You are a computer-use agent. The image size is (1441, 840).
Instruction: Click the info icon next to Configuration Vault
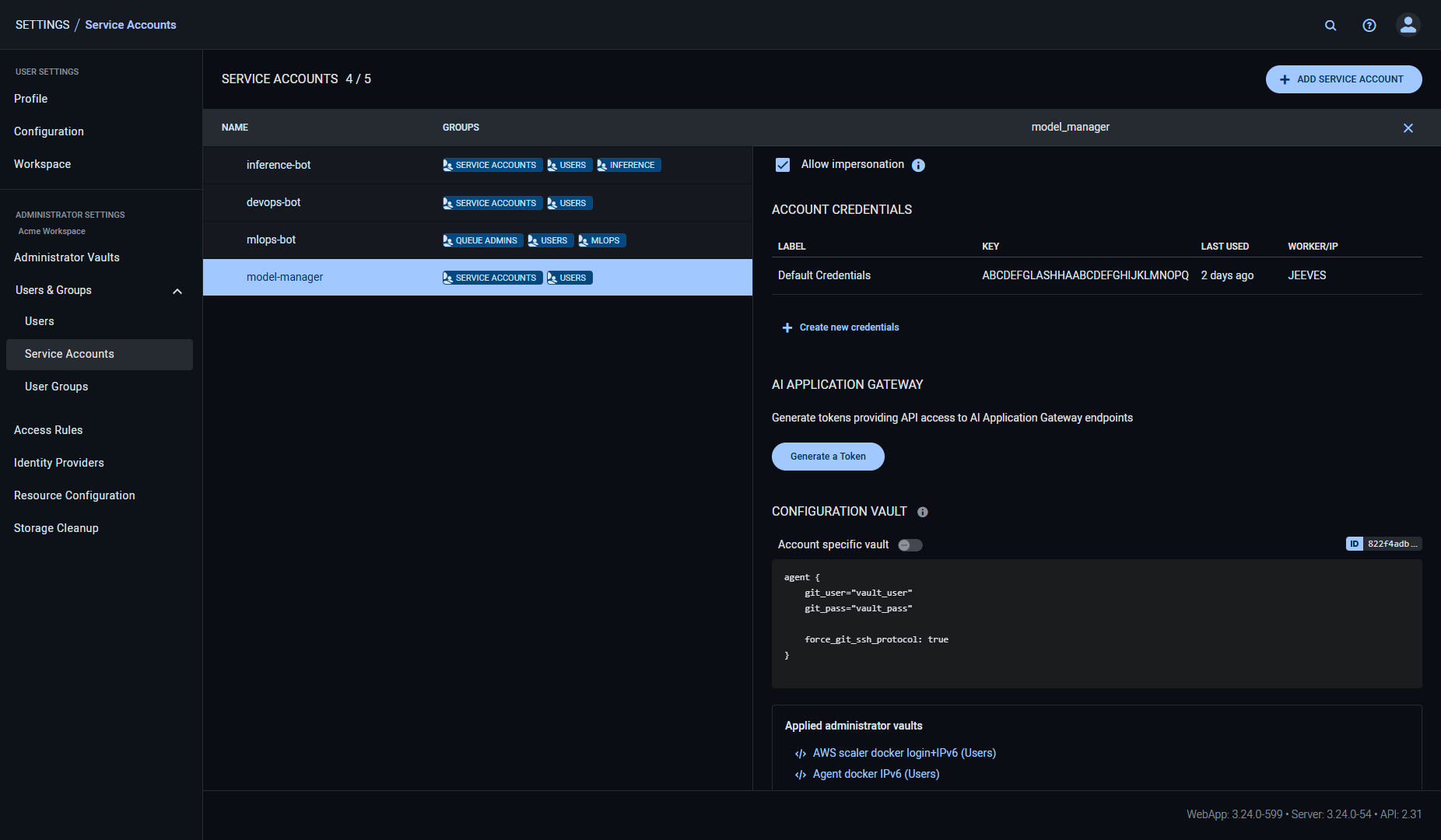923,512
